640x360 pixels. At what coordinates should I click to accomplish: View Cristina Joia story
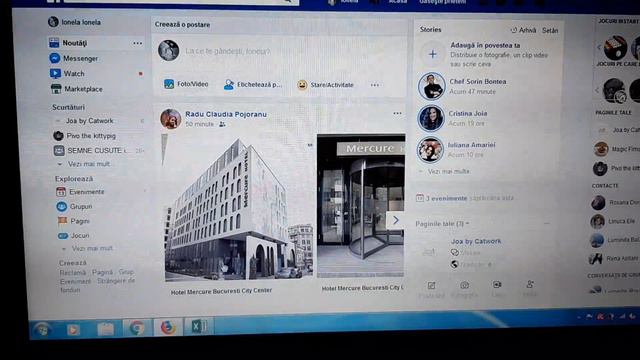431,118
